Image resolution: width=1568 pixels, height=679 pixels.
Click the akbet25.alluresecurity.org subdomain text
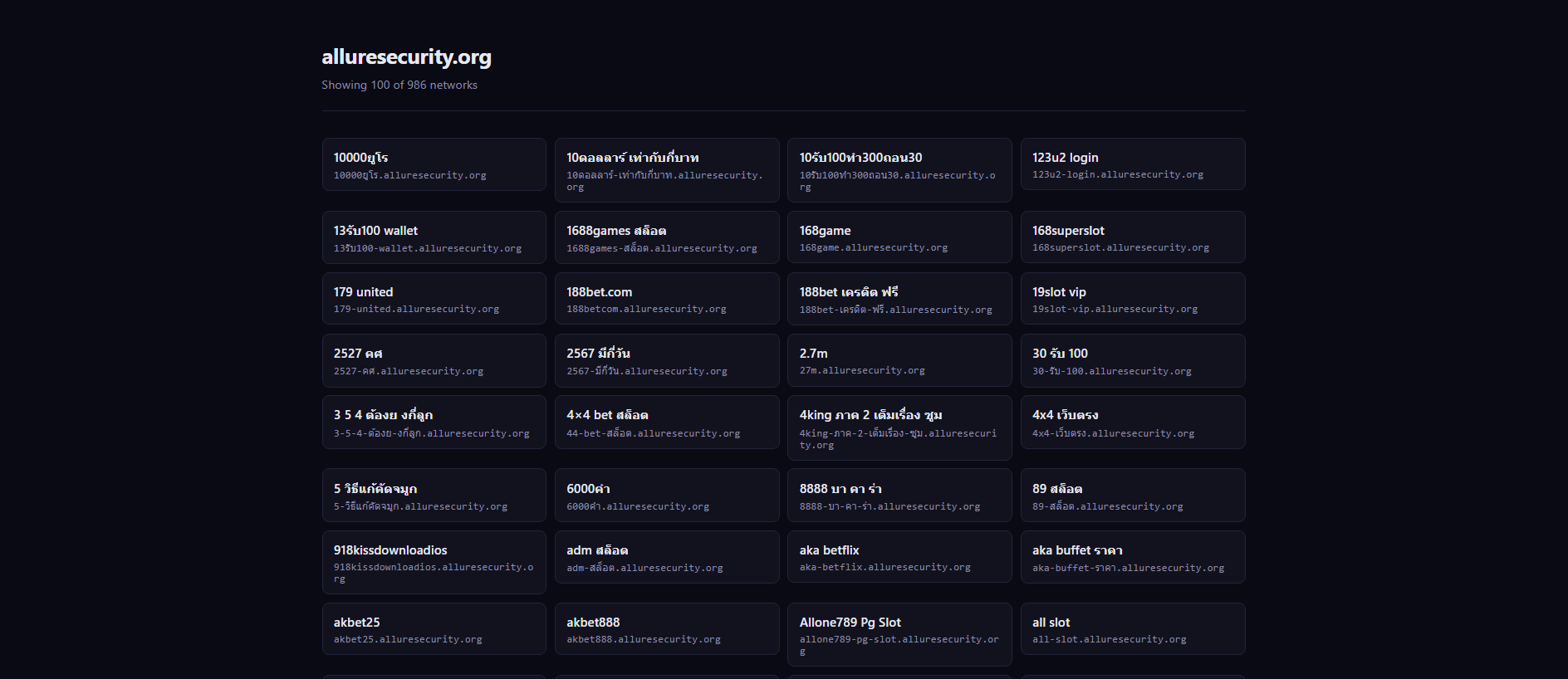[408, 639]
